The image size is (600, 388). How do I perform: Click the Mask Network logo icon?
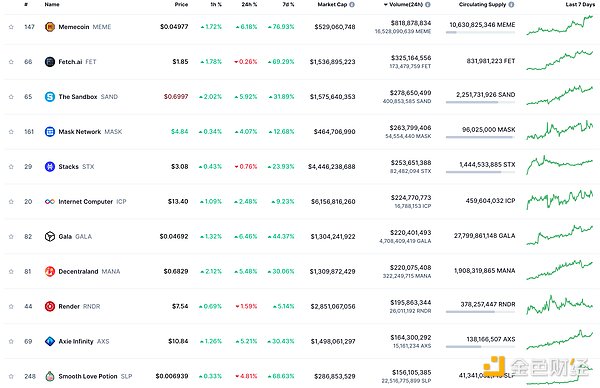point(50,132)
